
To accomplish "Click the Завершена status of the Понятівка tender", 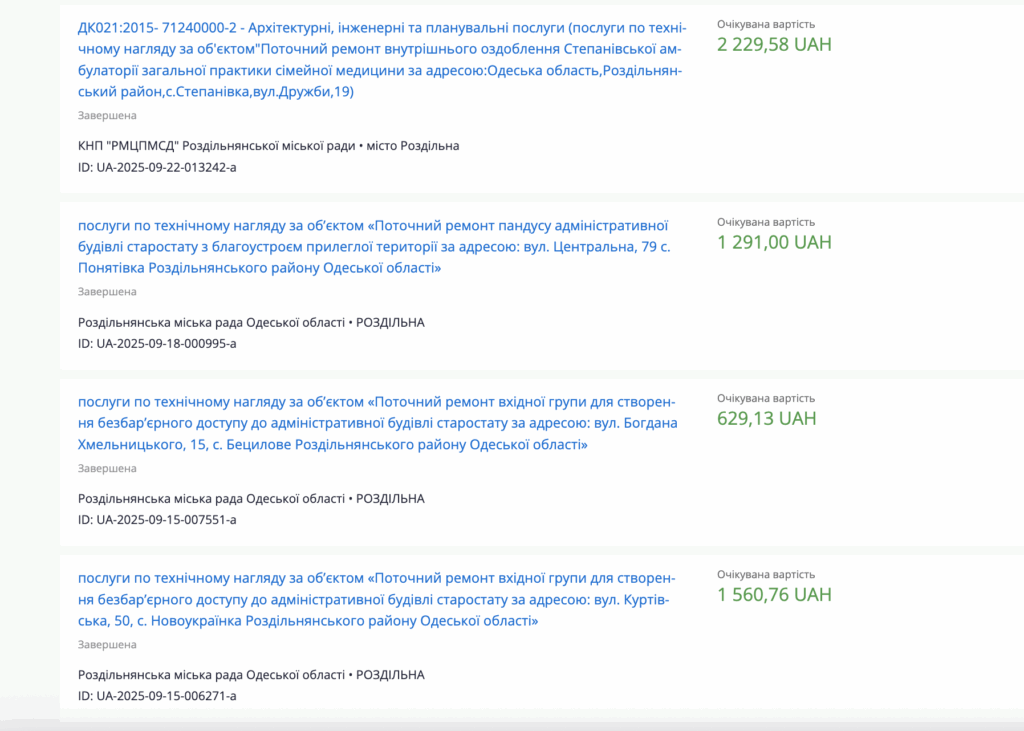I will pos(107,292).
